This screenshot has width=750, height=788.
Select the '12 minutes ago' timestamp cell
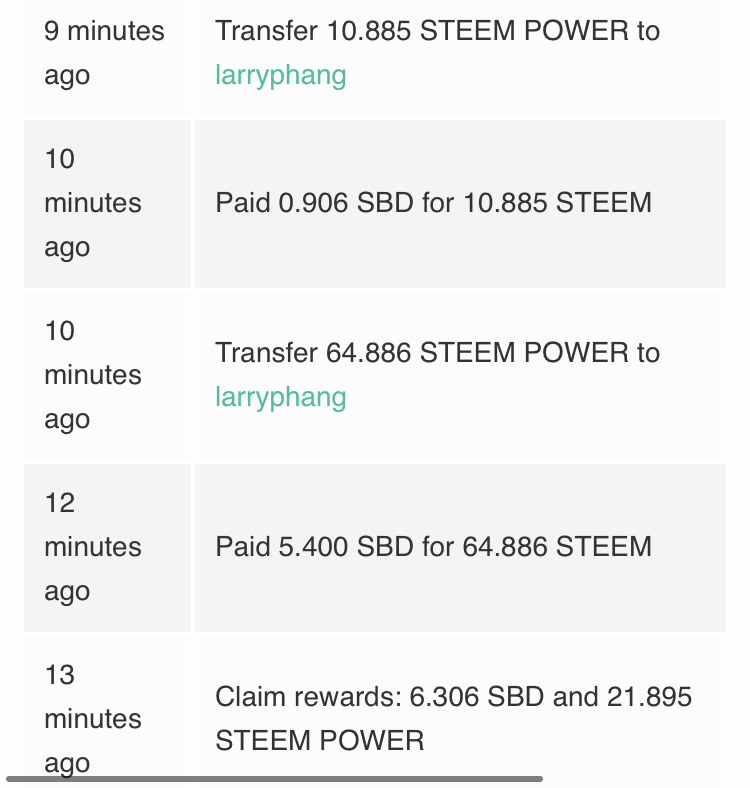107,547
